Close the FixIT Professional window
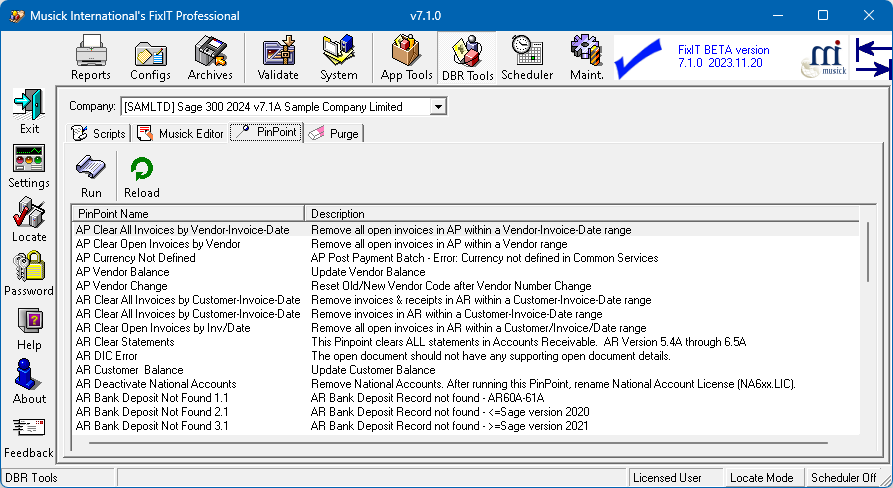The height and width of the screenshot is (488, 893). pyautogui.click(x=869, y=15)
